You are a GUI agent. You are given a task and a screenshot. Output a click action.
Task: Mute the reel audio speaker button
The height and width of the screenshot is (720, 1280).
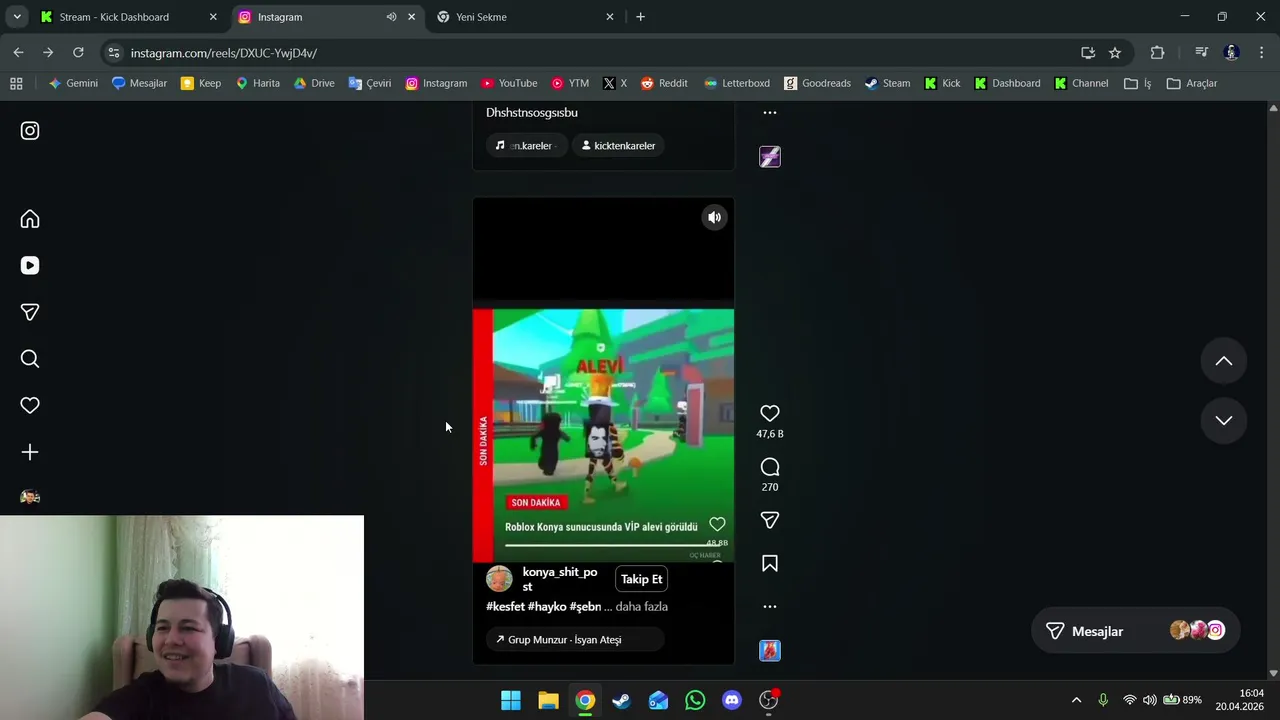(714, 217)
